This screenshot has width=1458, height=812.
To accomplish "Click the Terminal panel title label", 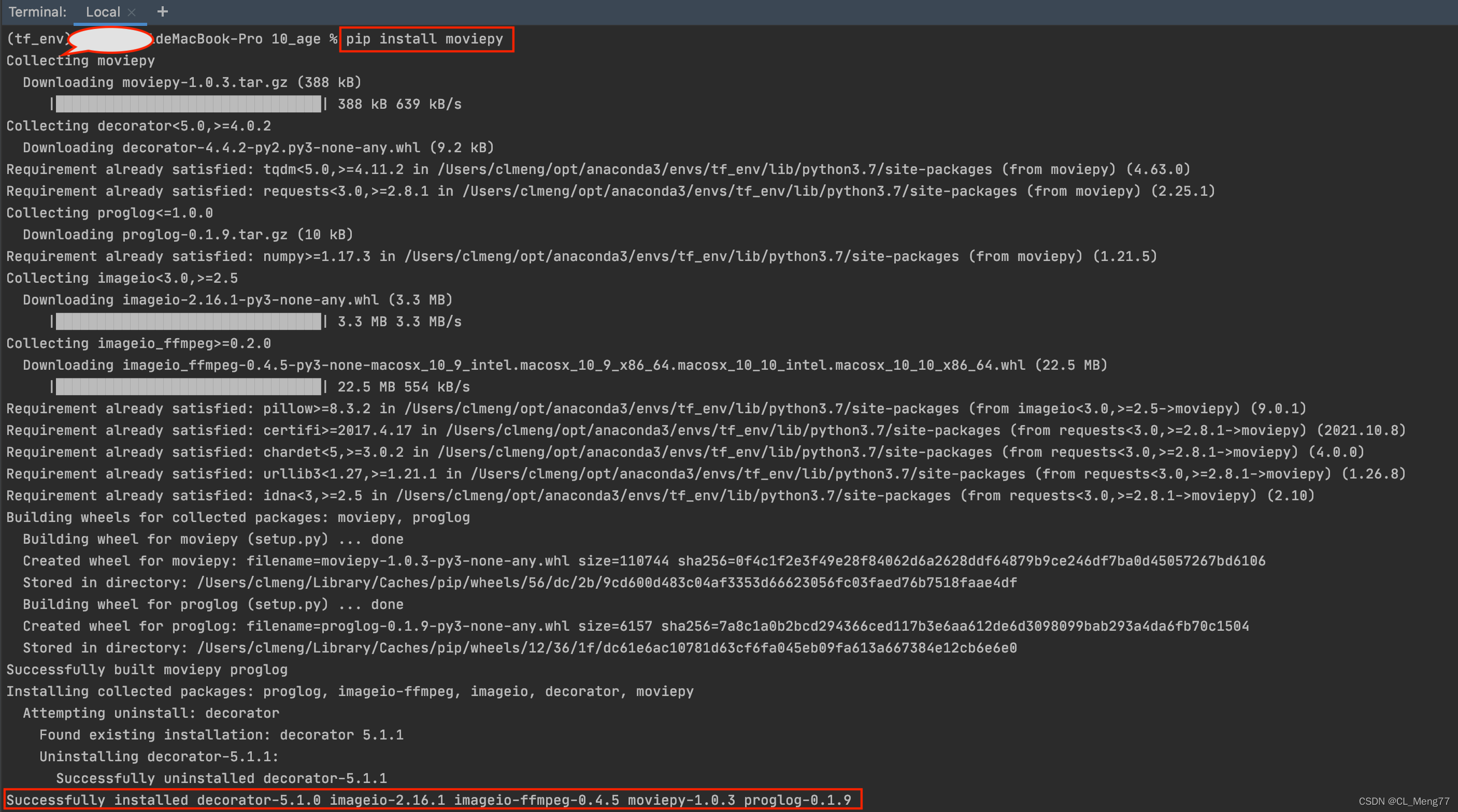I will click(x=37, y=12).
